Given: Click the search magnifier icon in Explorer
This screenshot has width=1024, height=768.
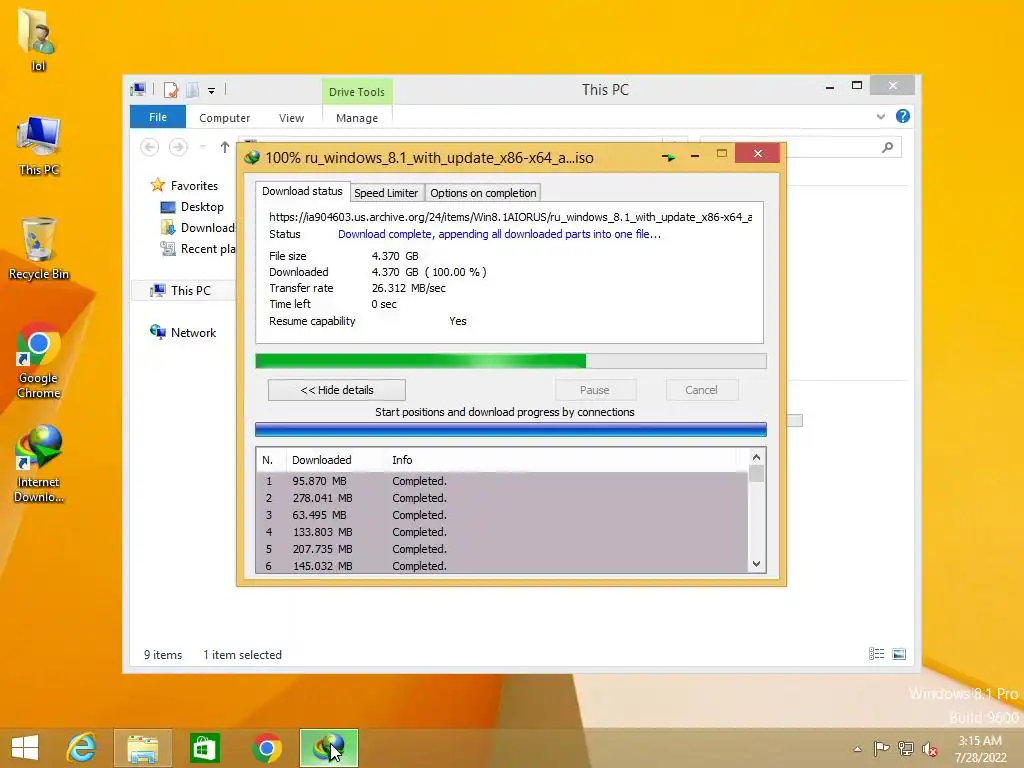Looking at the screenshot, I should click(887, 147).
